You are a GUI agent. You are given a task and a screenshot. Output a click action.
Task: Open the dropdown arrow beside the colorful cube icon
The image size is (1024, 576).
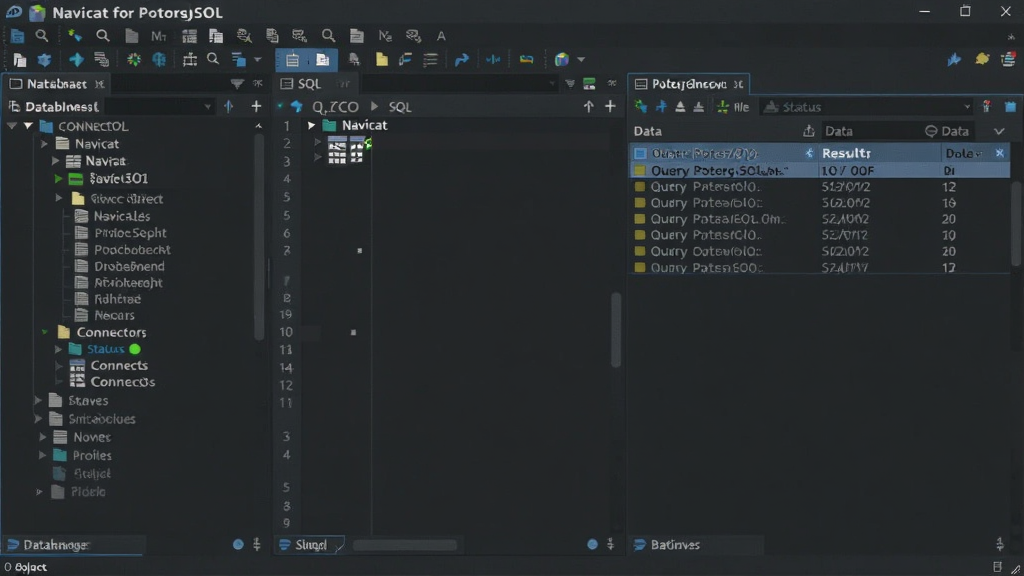581,59
